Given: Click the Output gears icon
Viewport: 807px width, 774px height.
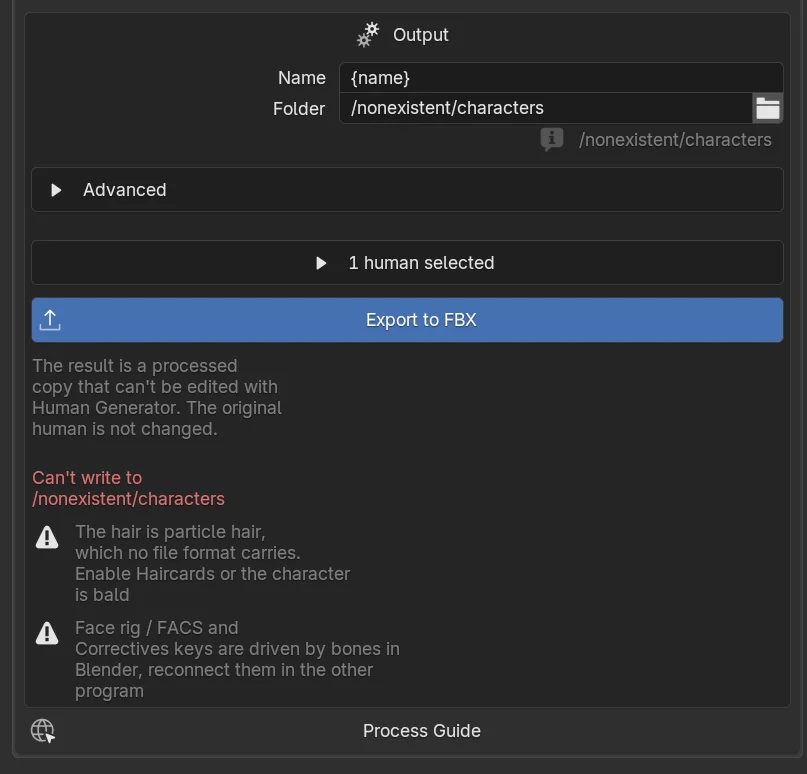Looking at the screenshot, I should tap(368, 35).
